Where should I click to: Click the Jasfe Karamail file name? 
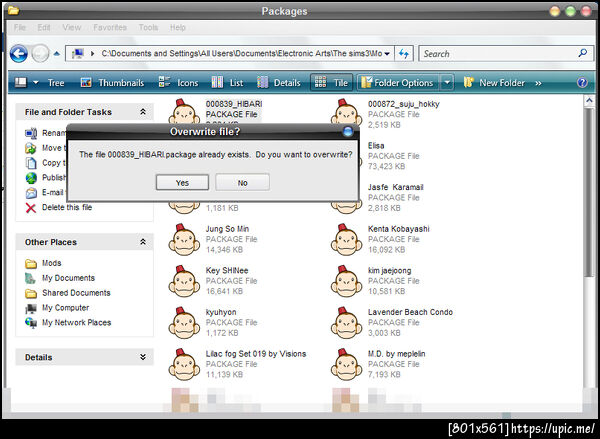(396, 187)
